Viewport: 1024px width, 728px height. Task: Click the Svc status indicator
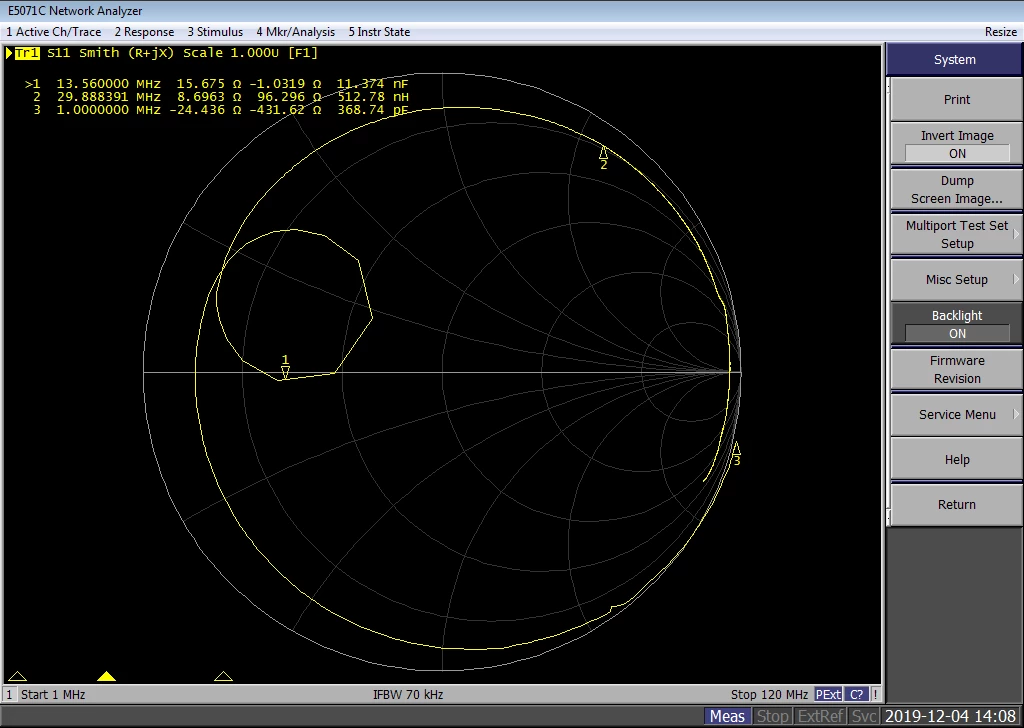coord(863,716)
